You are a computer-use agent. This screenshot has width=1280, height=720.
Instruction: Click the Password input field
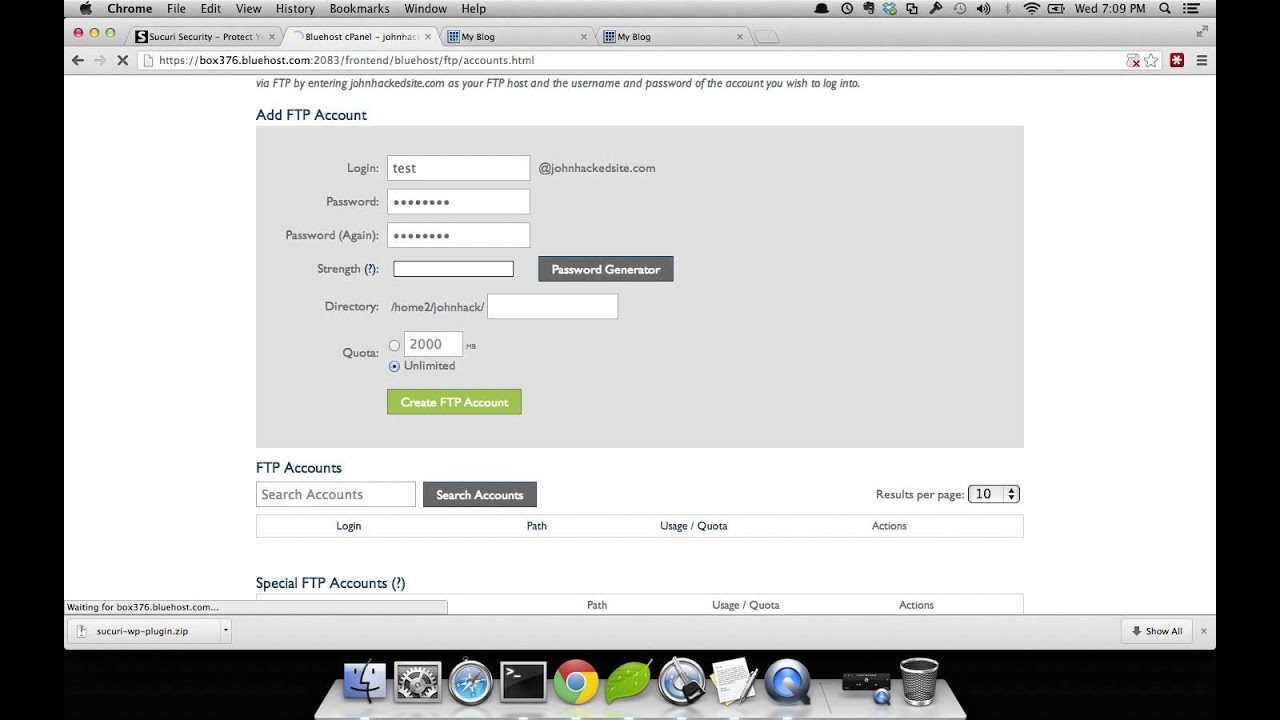pyautogui.click(x=458, y=202)
